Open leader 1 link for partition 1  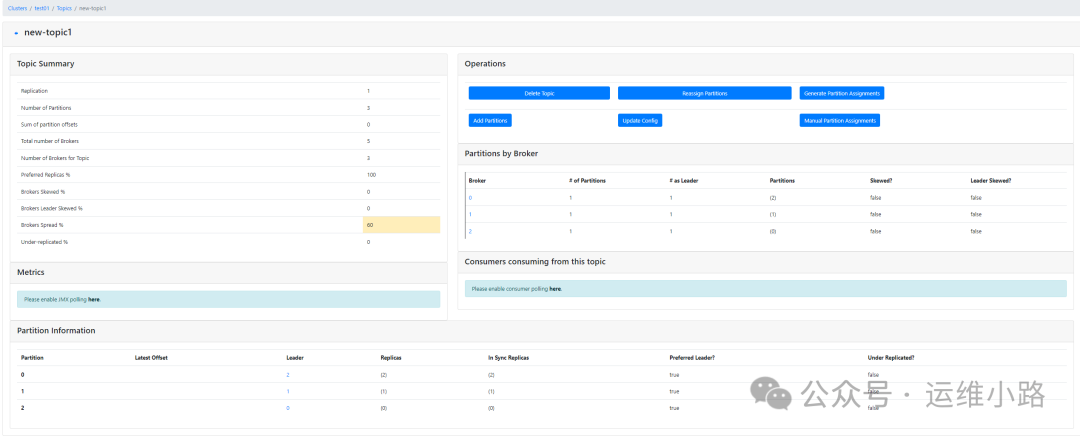click(288, 391)
